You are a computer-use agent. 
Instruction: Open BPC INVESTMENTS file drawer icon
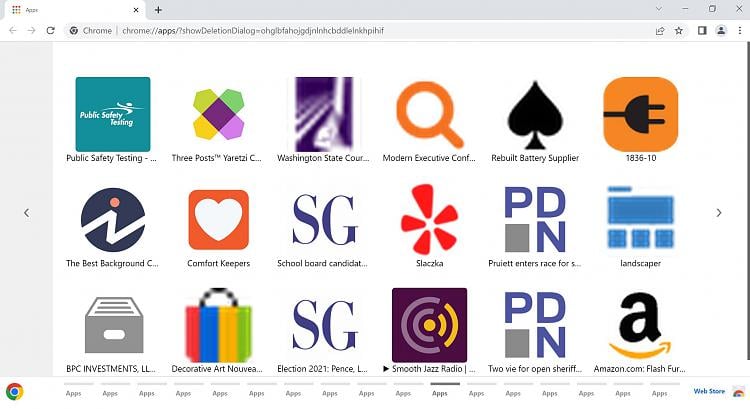[x=113, y=325]
